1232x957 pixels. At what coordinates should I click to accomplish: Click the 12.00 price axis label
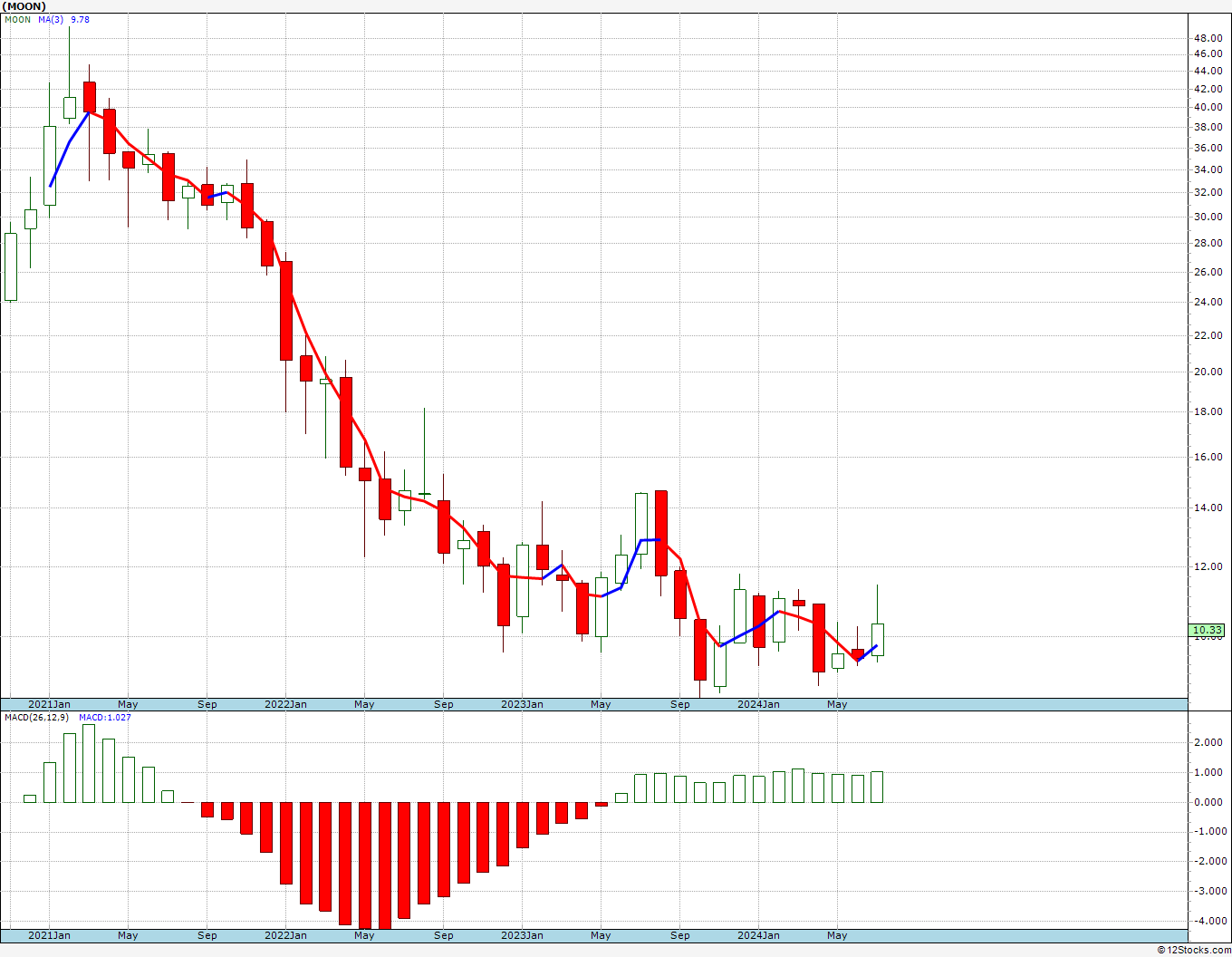1208,566
